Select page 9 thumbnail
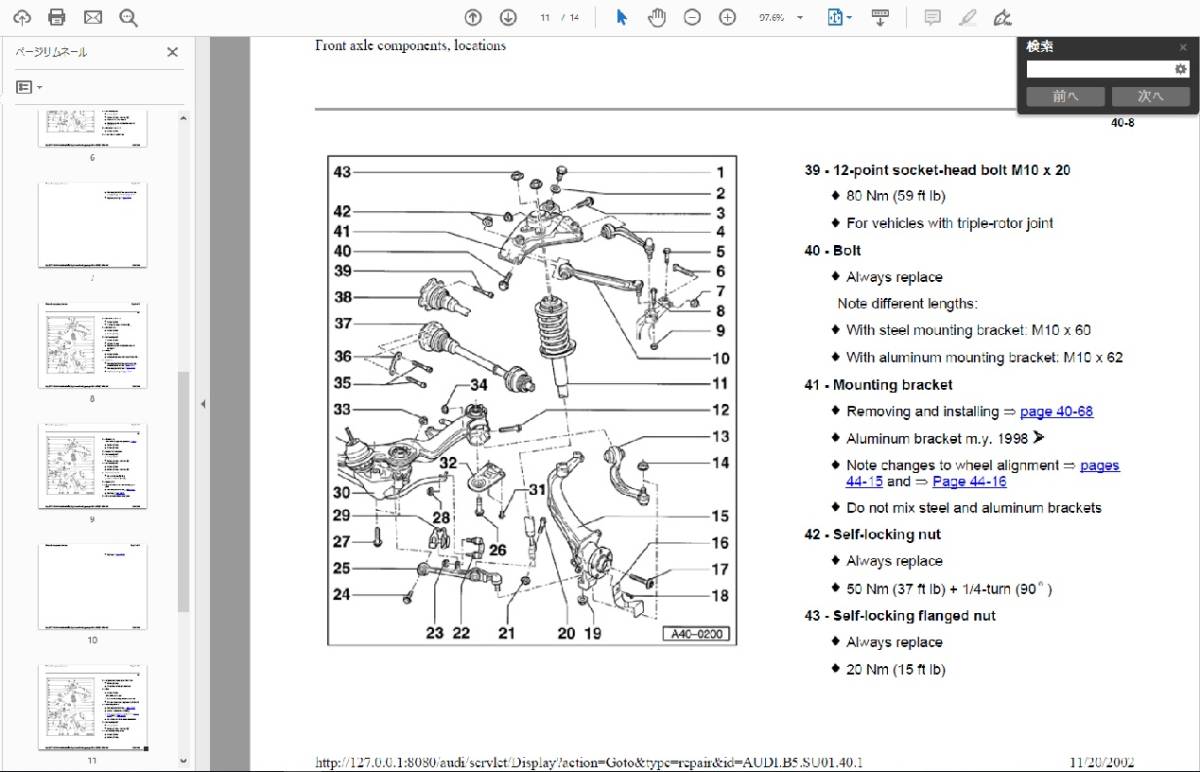Screen dimensions: 1200x772 tap(93, 466)
